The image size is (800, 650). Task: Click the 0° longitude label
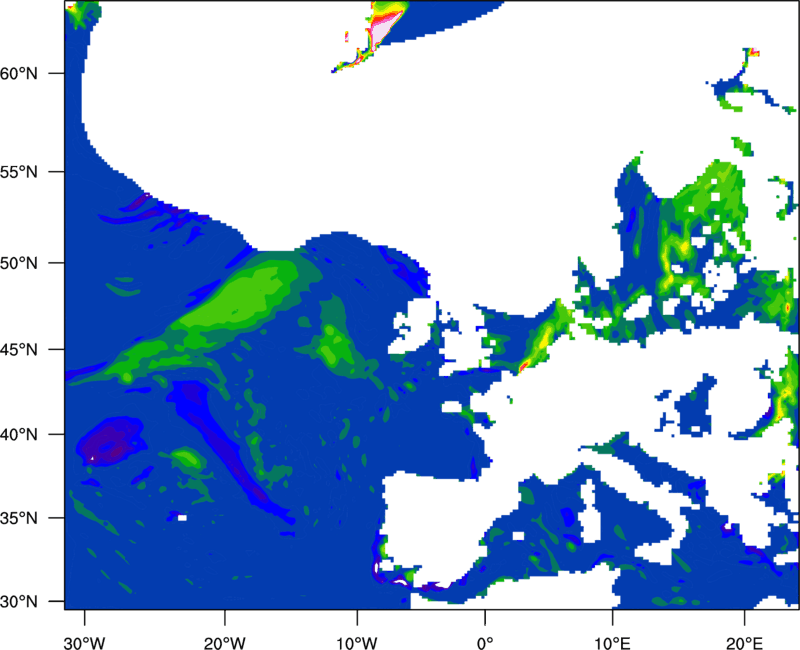[485, 643]
